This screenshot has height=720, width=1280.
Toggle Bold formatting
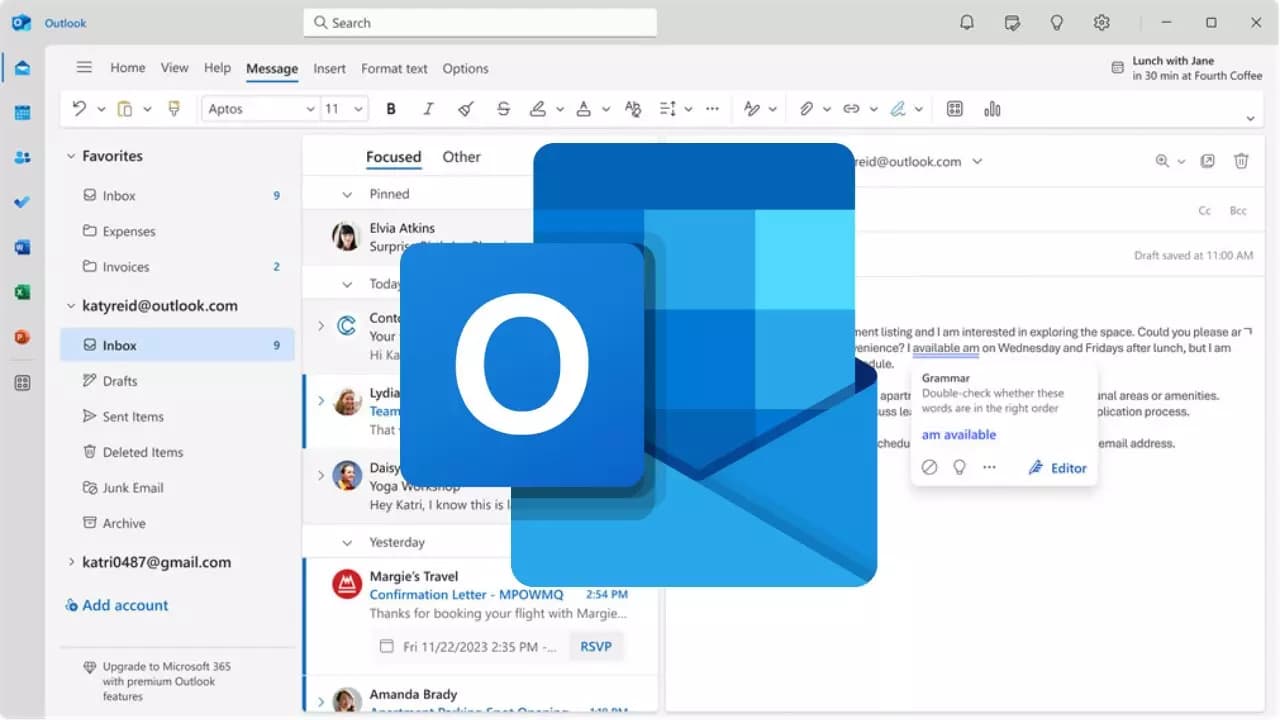tap(391, 109)
